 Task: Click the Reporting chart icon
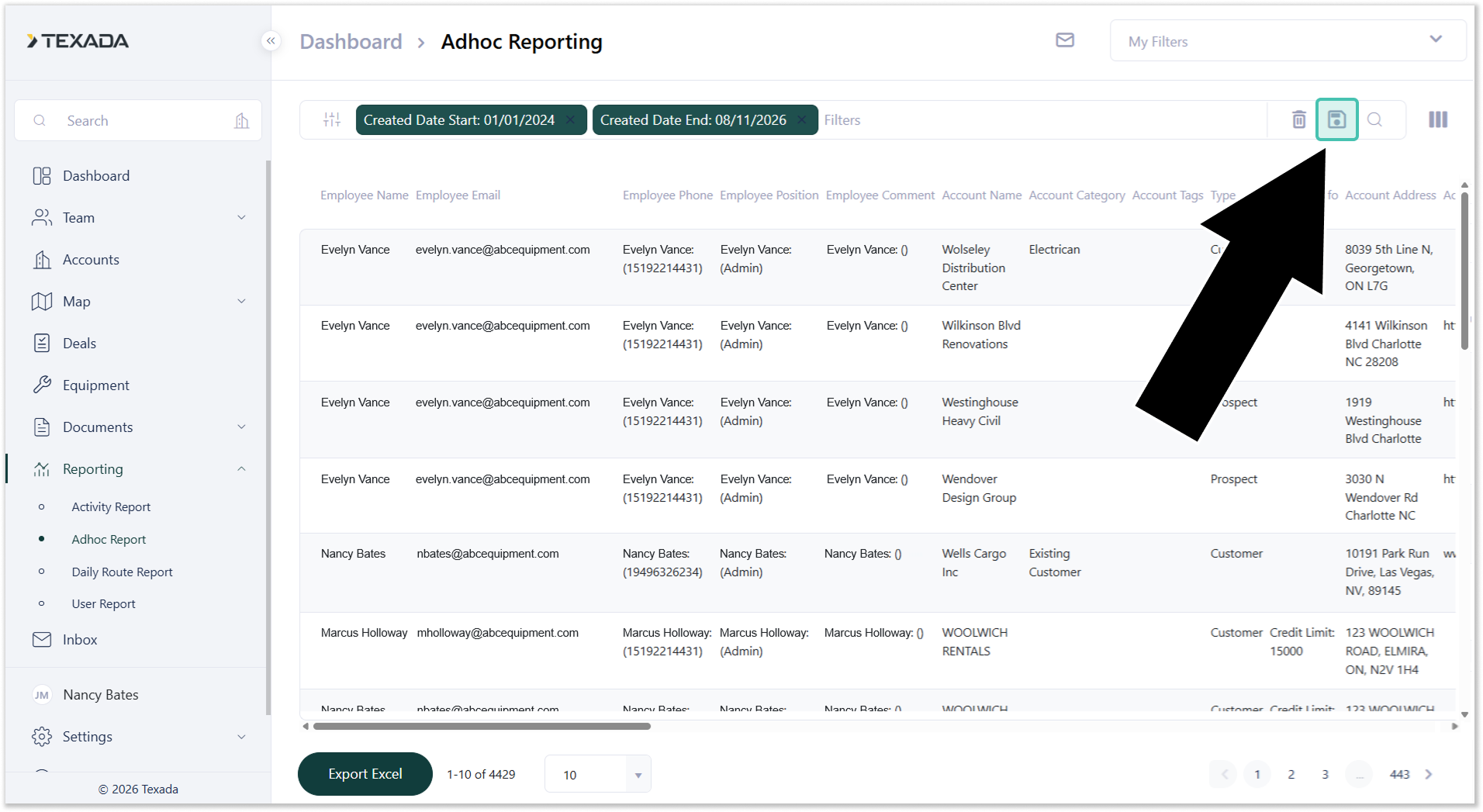click(42, 469)
